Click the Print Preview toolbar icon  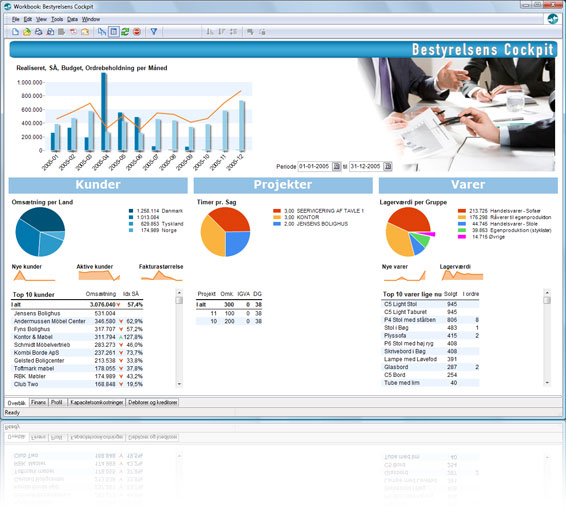50,32
